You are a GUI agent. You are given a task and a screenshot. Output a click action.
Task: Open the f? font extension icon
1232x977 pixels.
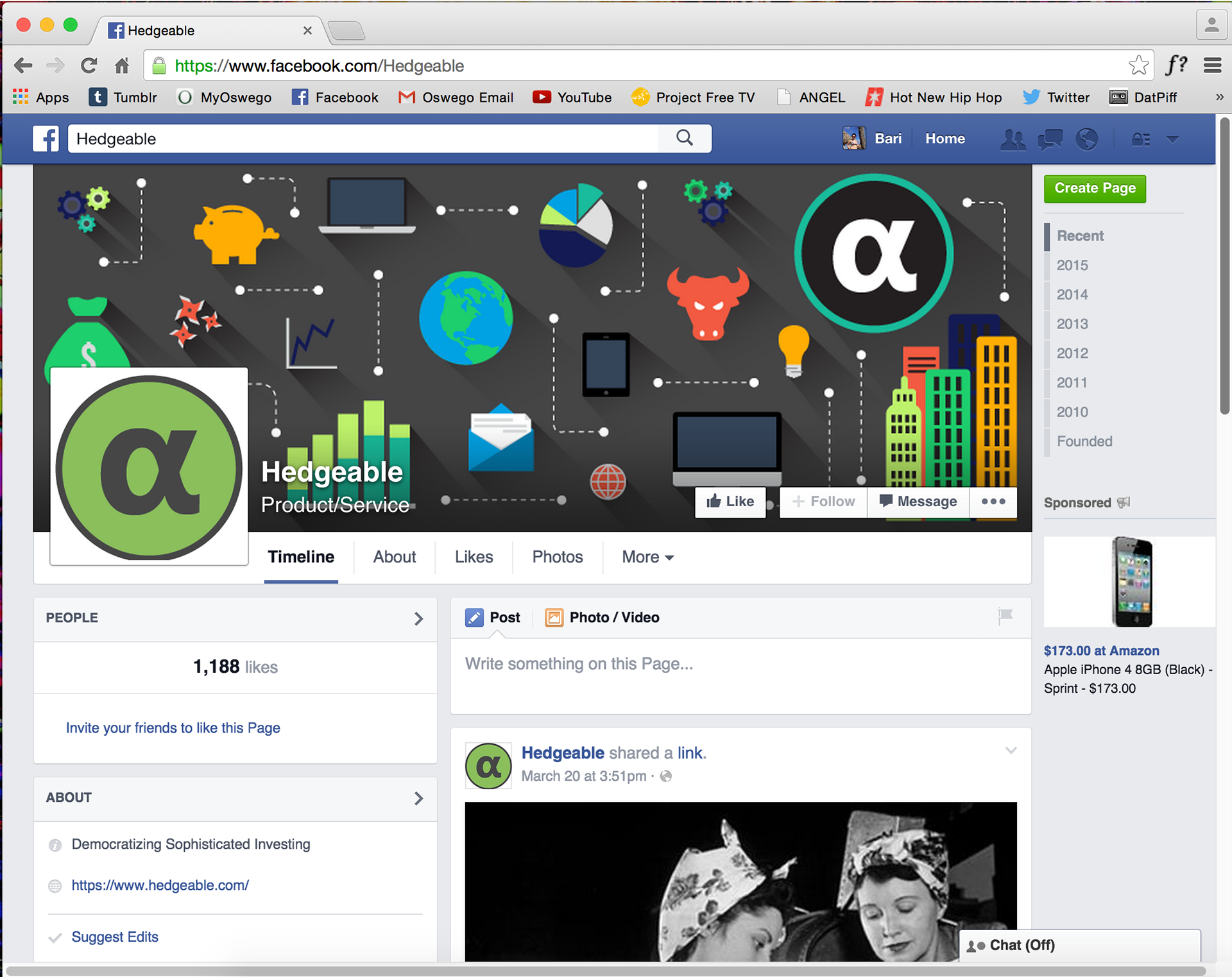(1176, 65)
